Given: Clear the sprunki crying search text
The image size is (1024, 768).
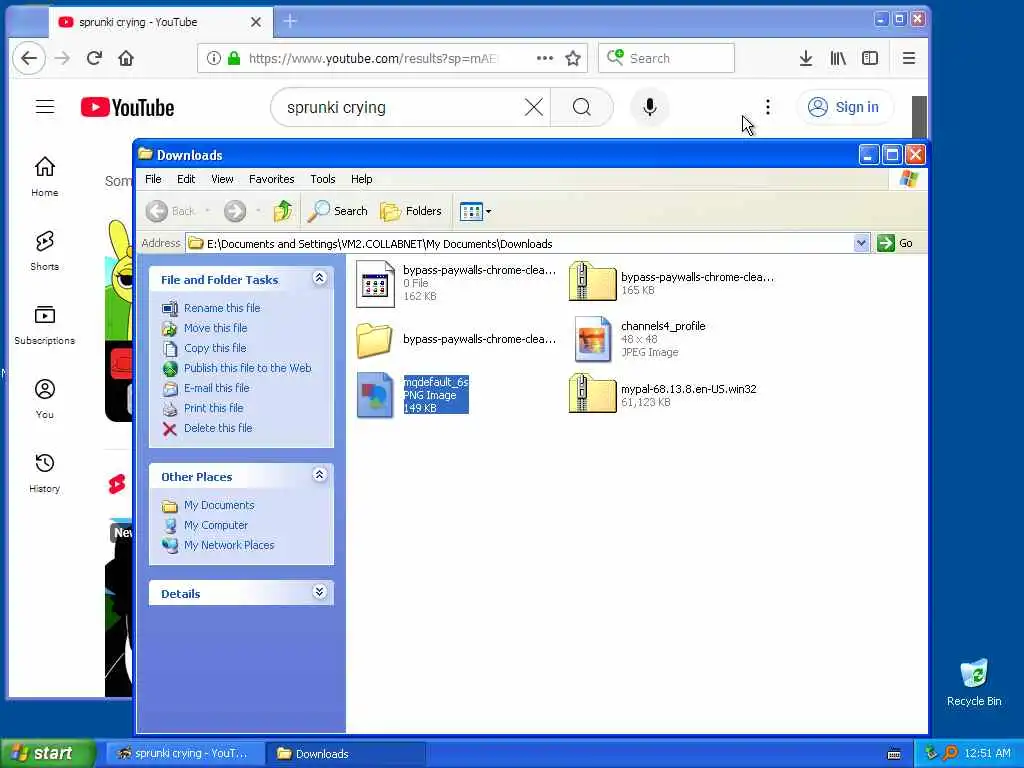Looking at the screenshot, I should [534, 107].
